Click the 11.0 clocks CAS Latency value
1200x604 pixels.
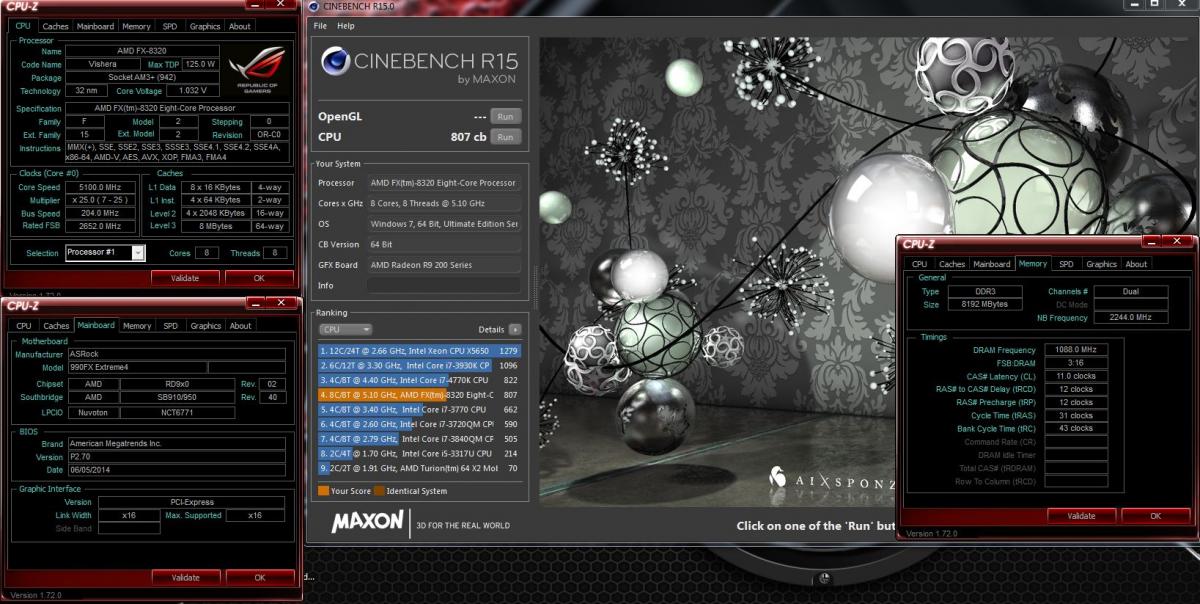[x=1075, y=376]
